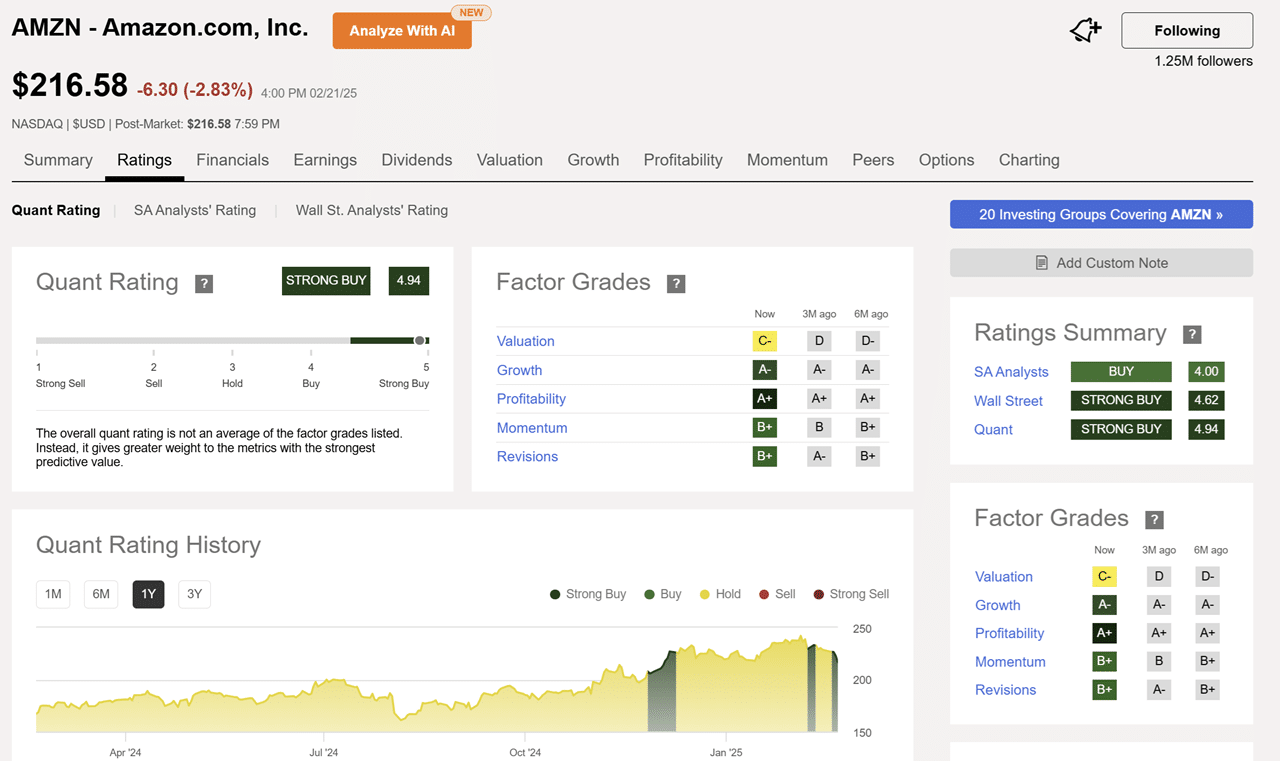The width and height of the screenshot is (1280, 761).
Task: Click the 4.94 score badge in Quant Rating
Action: pos(408,281)
